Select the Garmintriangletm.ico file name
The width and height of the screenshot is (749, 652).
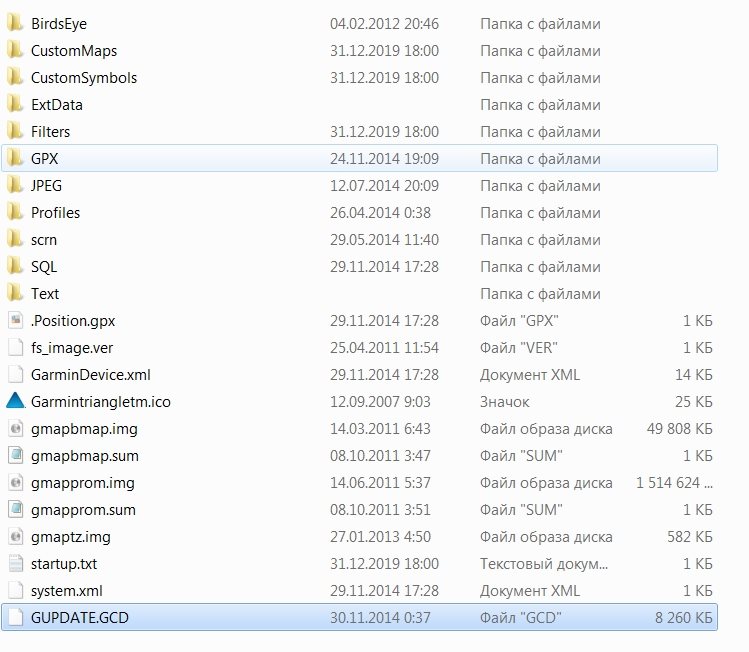click(x=101, y=402)
